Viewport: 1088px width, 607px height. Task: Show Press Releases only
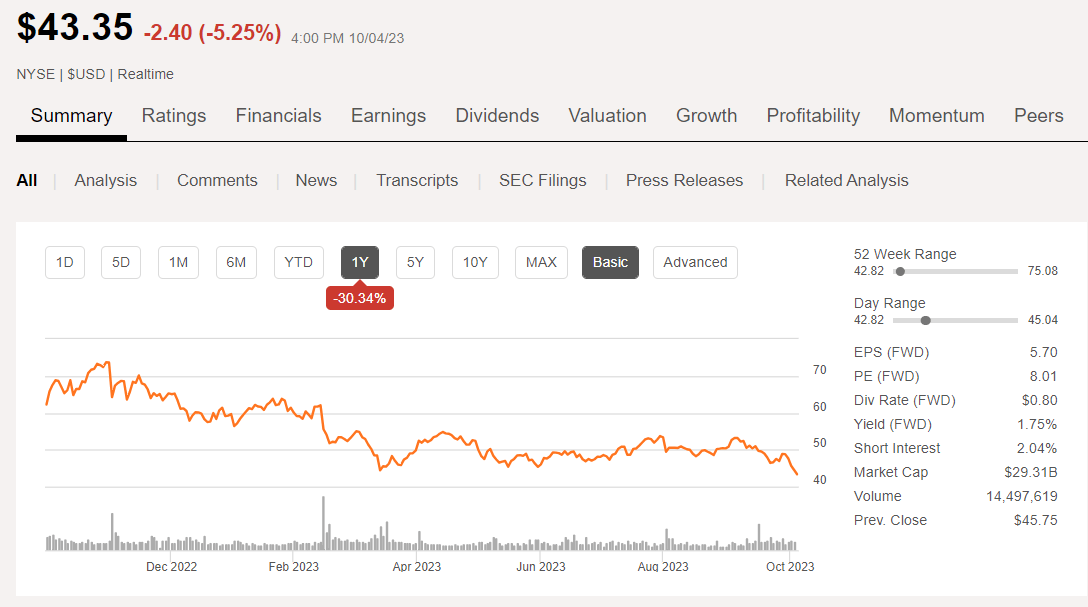coord(684,181)
